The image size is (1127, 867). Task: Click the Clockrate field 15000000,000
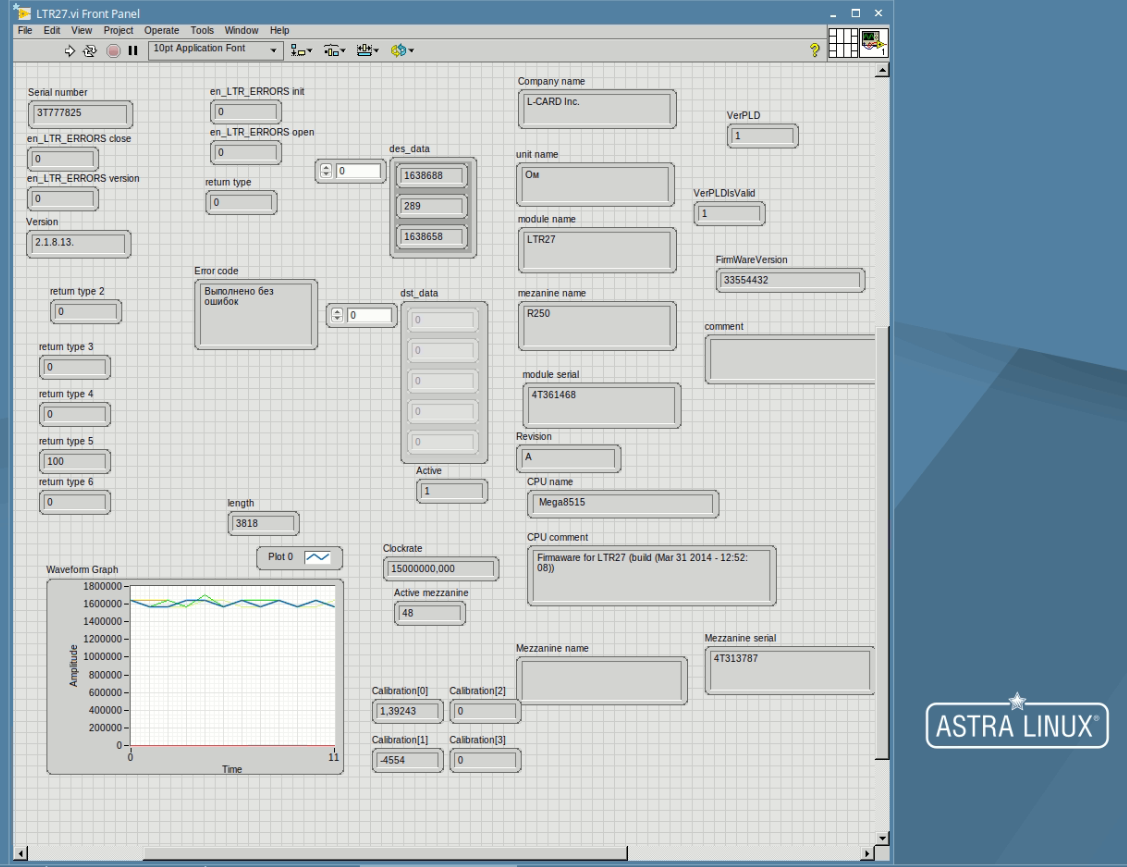click(441, 569)
